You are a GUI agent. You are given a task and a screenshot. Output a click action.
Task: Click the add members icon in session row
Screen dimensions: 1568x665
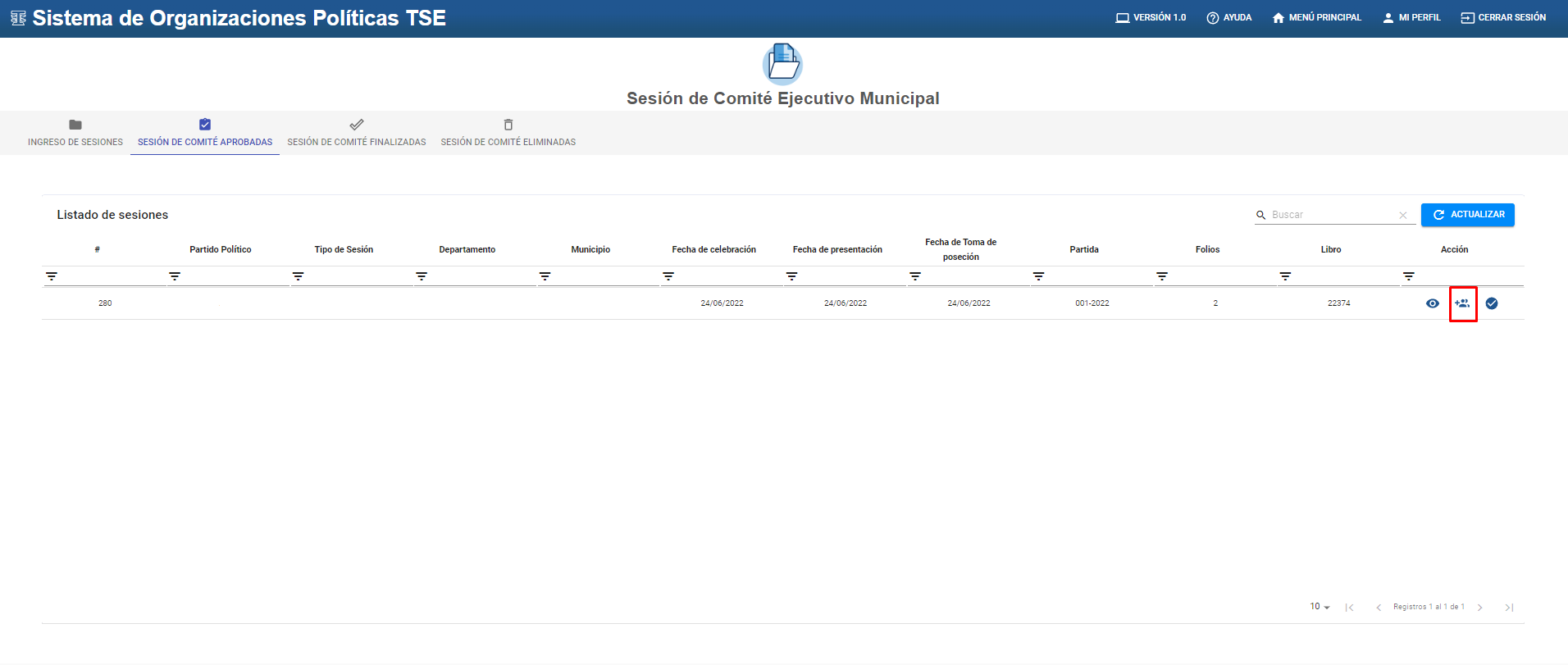pyautogui.click(x=1462, y=303)
